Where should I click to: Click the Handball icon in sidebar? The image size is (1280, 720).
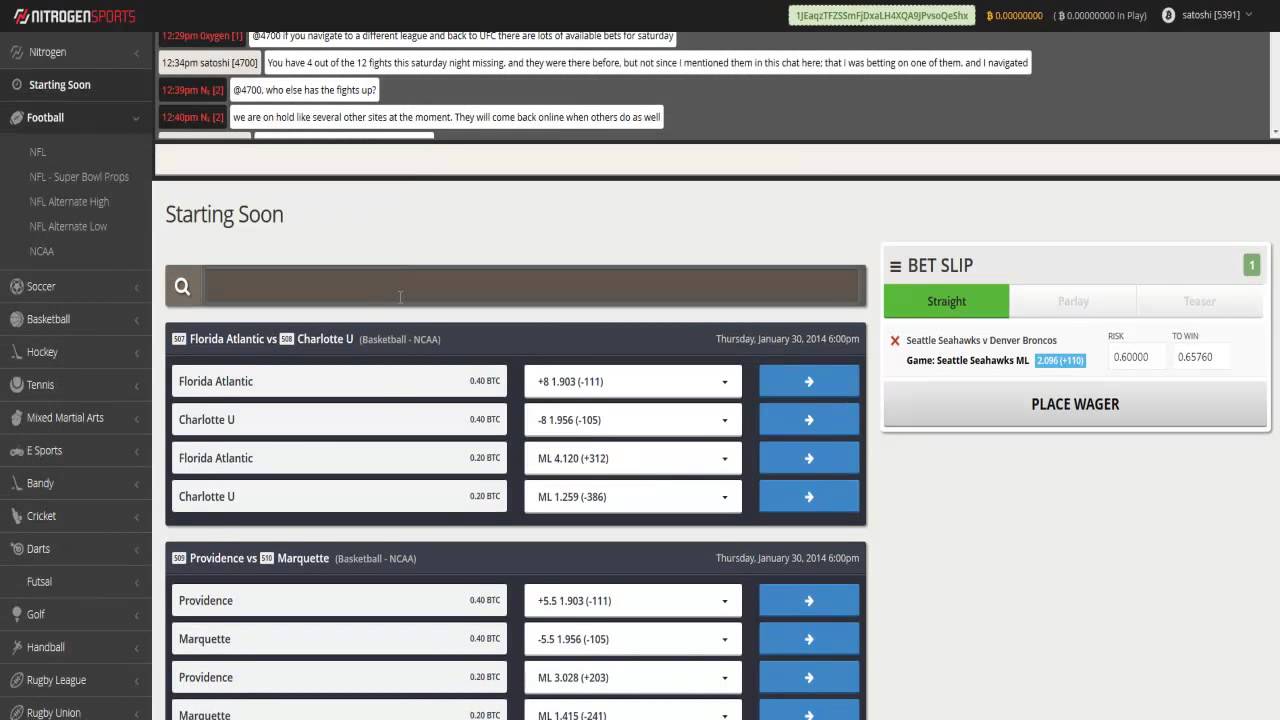click(16, 648)
